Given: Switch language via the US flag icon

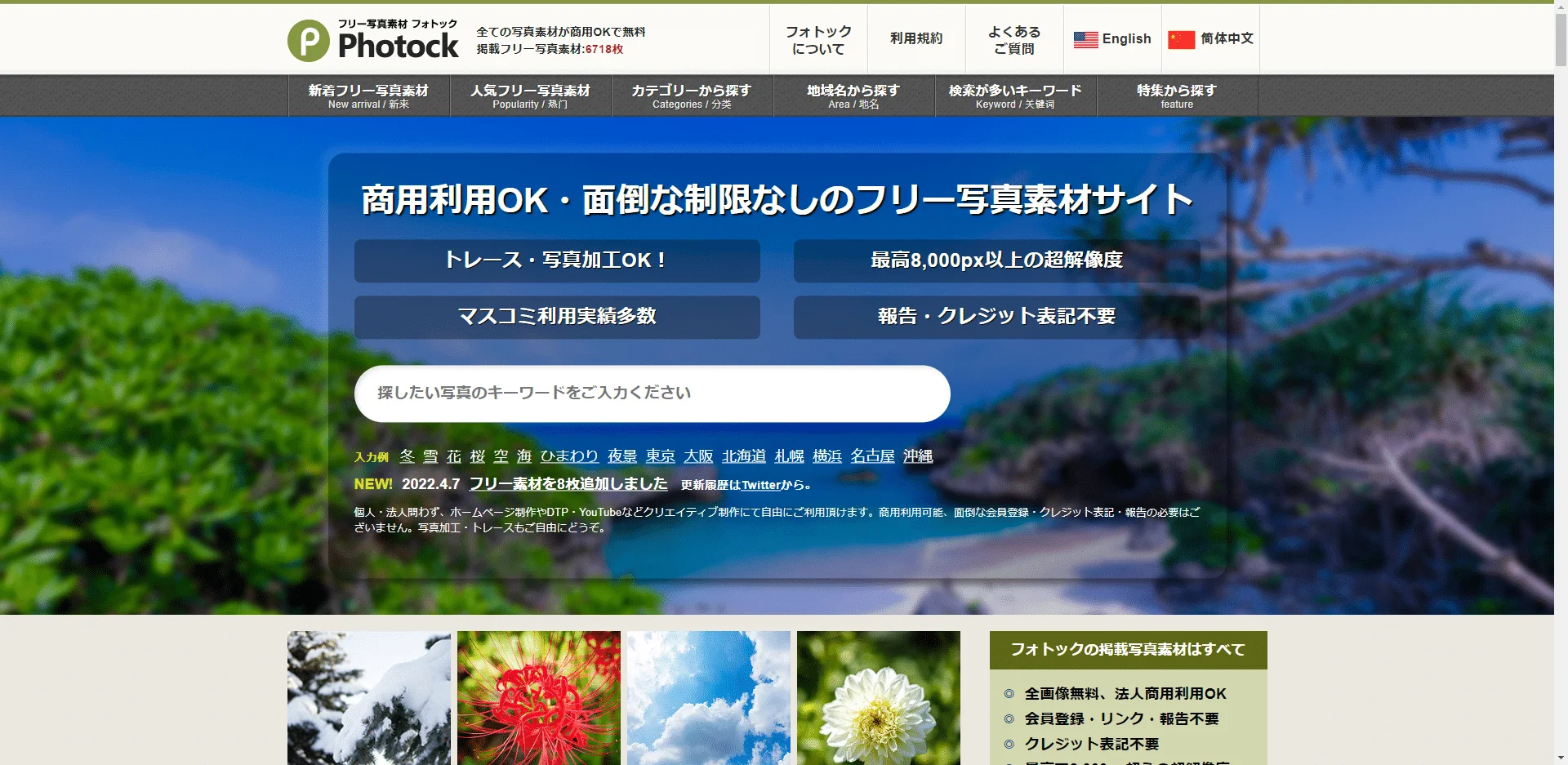Looking at the screenshot, I should [x=1085, y=39].
